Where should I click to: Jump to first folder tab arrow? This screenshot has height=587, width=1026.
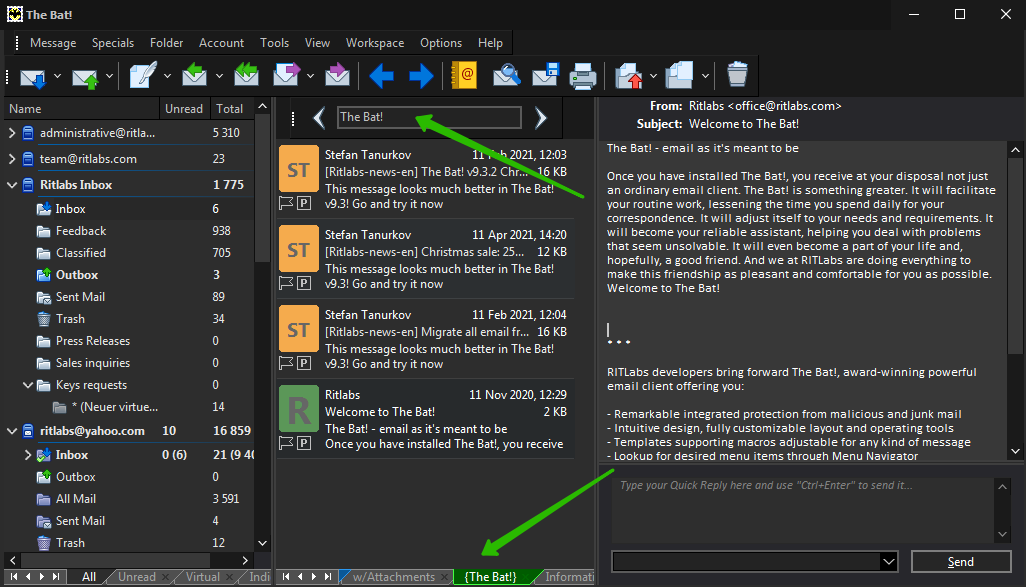(13, 577)
